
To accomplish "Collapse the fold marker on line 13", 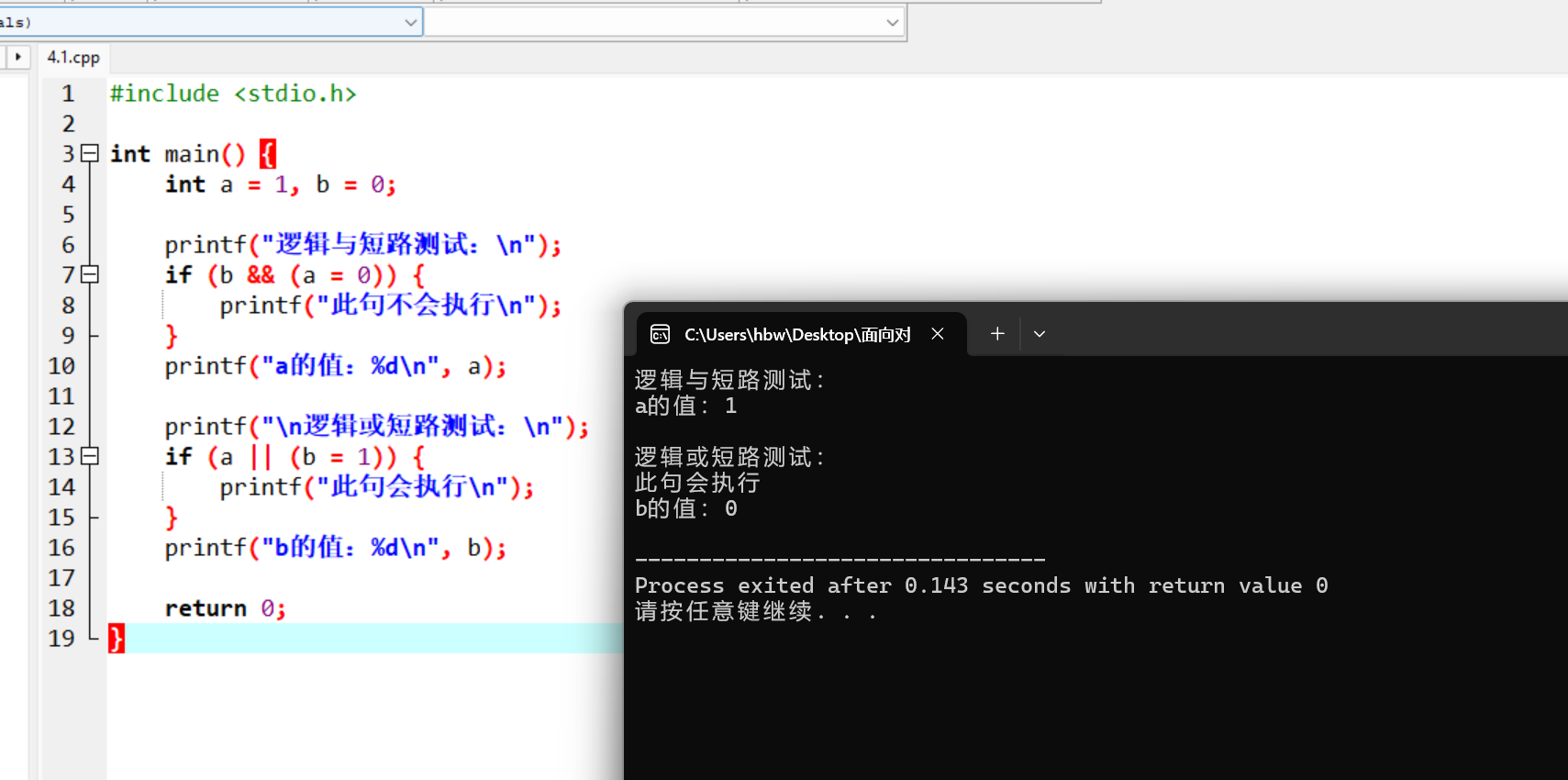I will (x=90, y=456).
